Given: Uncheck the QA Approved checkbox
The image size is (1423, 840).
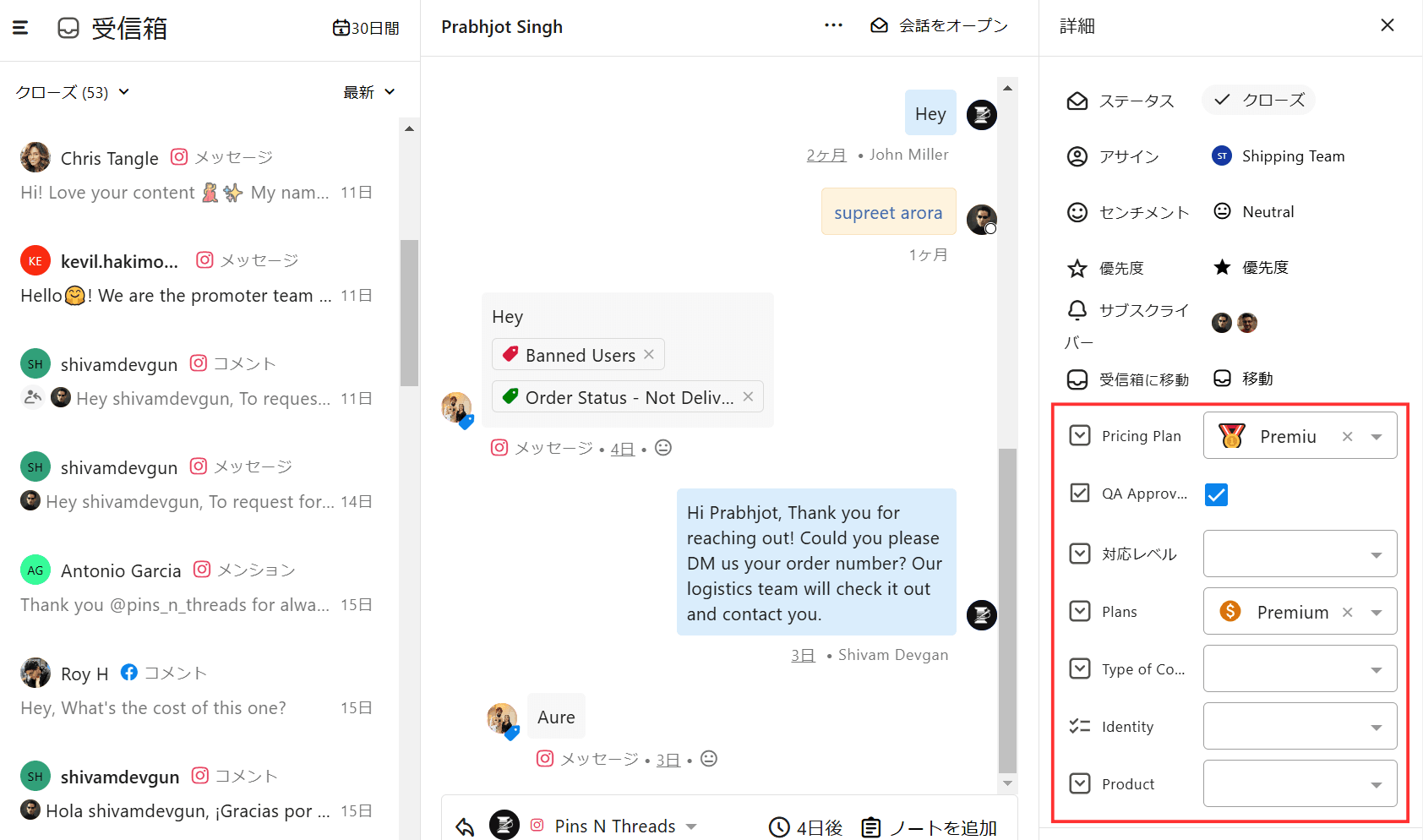Looking at the screenshot, I should tap(1216, 494).
